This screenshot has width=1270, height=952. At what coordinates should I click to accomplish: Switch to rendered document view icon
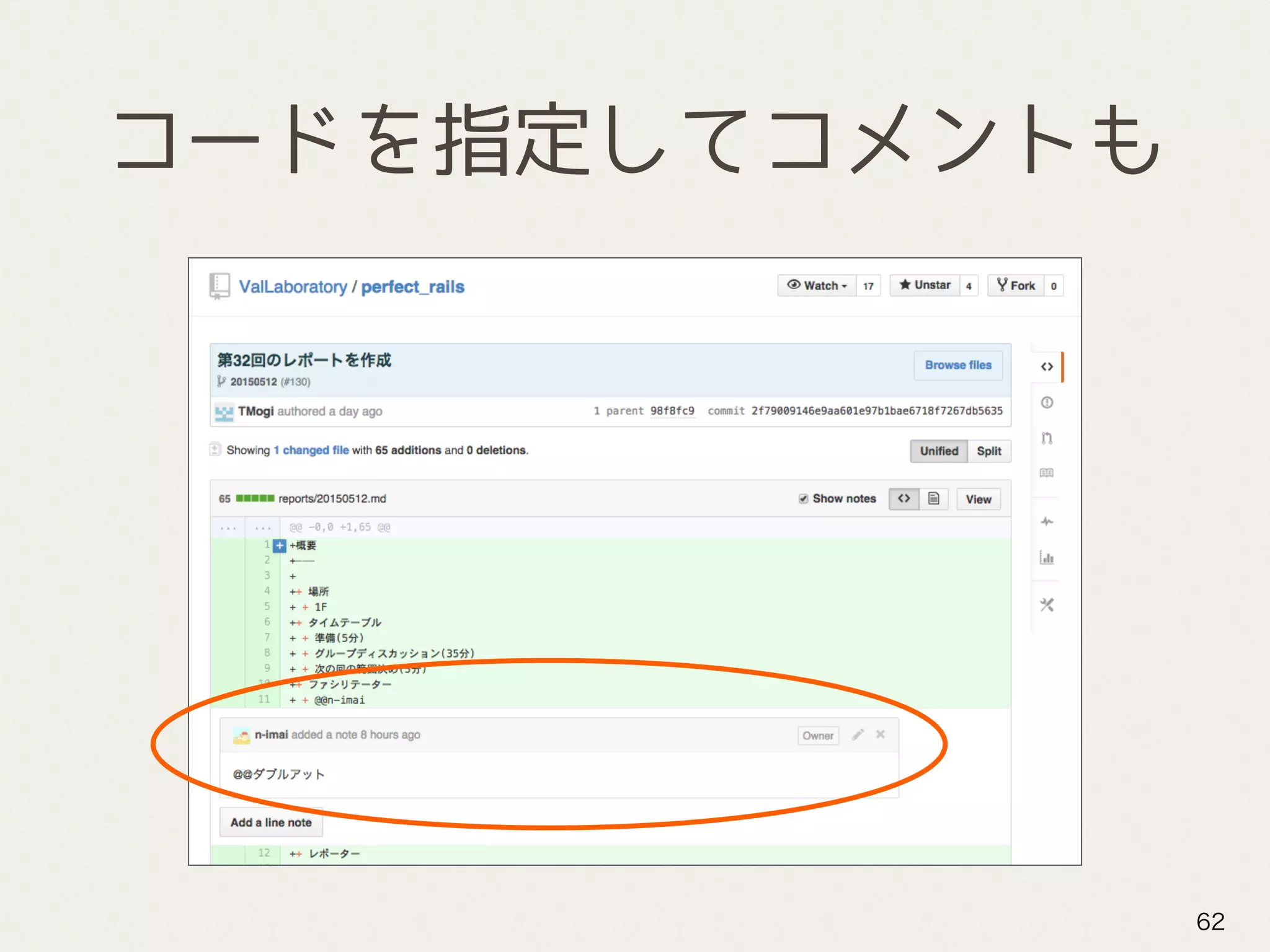click(x=934, y=499)
